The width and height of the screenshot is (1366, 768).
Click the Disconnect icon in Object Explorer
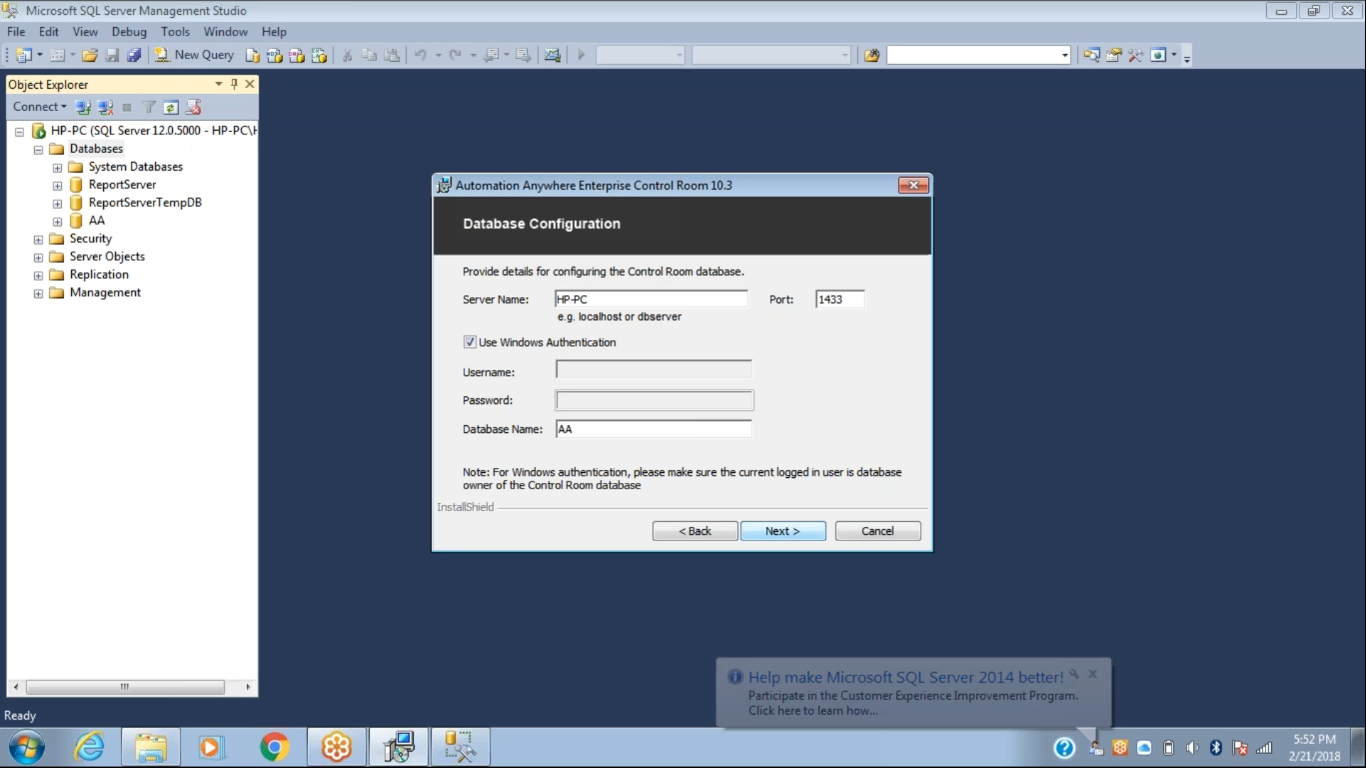click(x=105, y=107)
